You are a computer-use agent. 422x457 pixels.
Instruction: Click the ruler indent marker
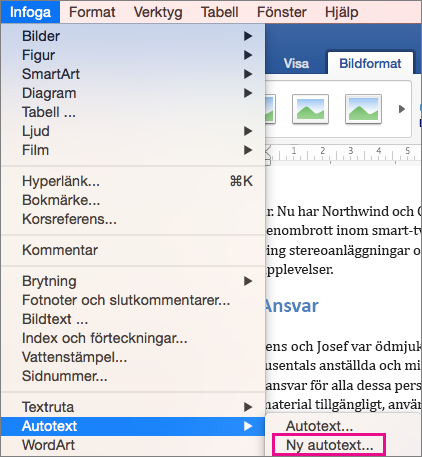point(268,155)
